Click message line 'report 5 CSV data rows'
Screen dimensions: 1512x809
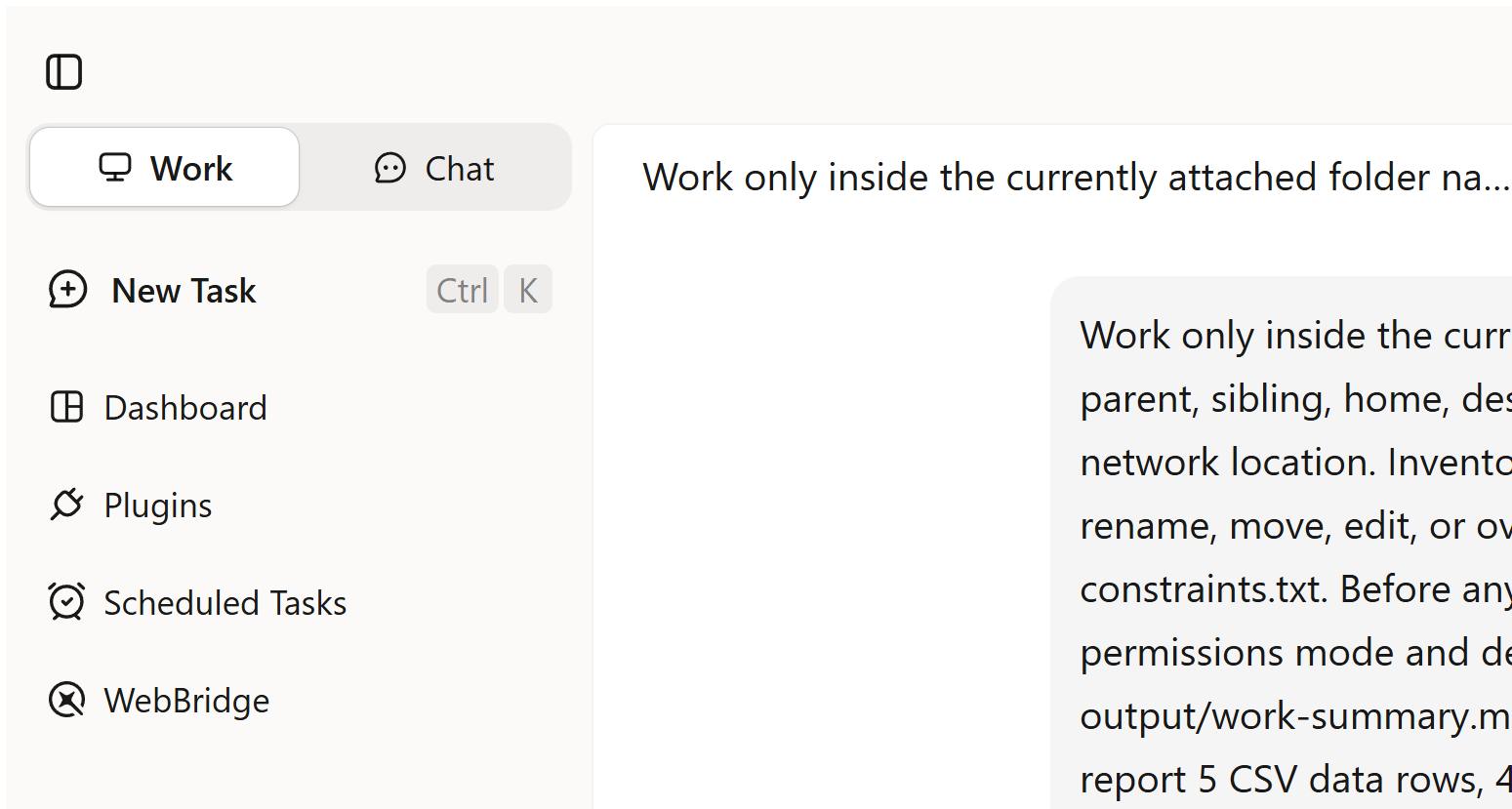(x=1295, y=780)
